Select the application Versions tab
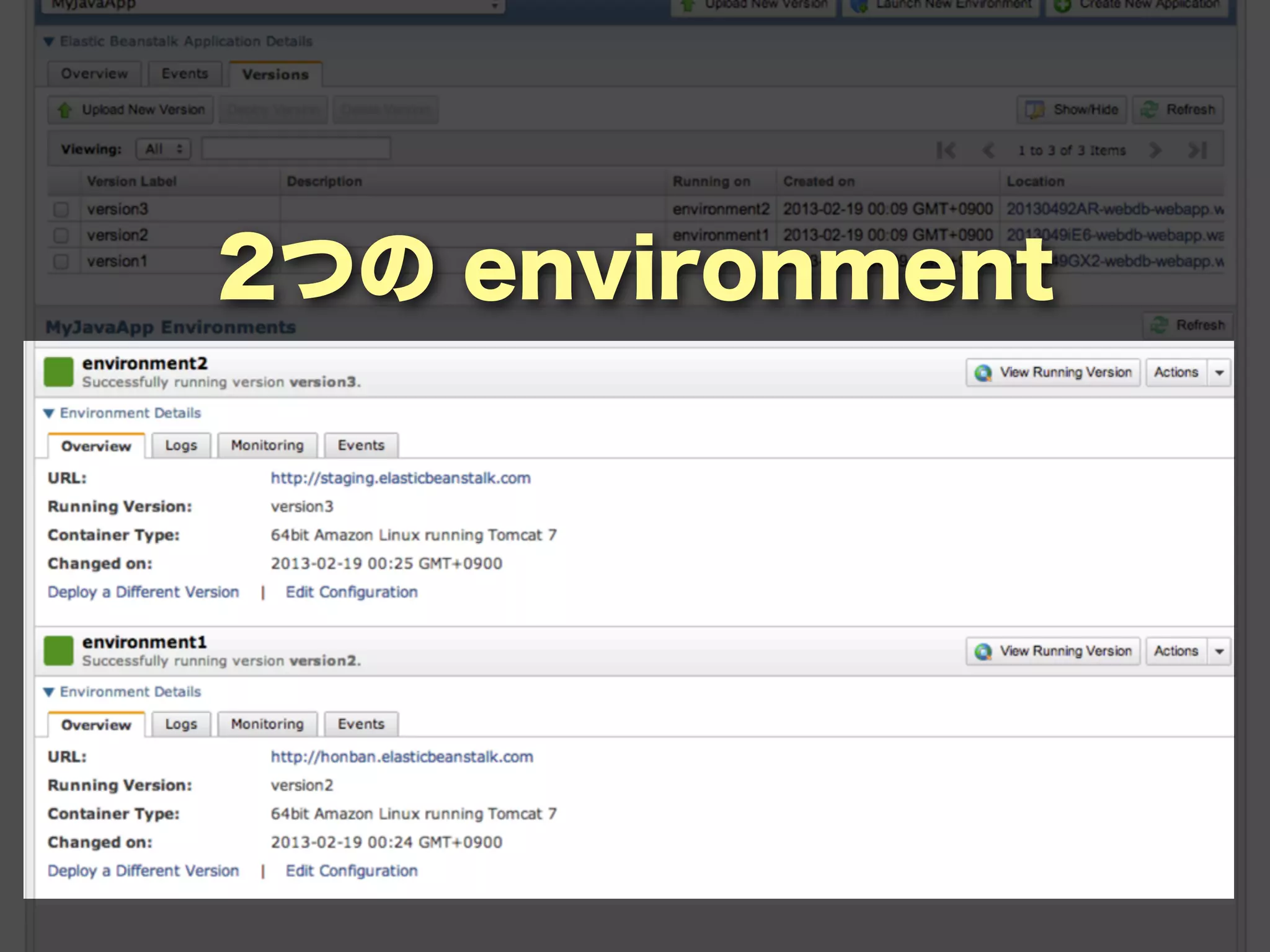The height and width of the screenshot is (952, 1270). point(275,74)
